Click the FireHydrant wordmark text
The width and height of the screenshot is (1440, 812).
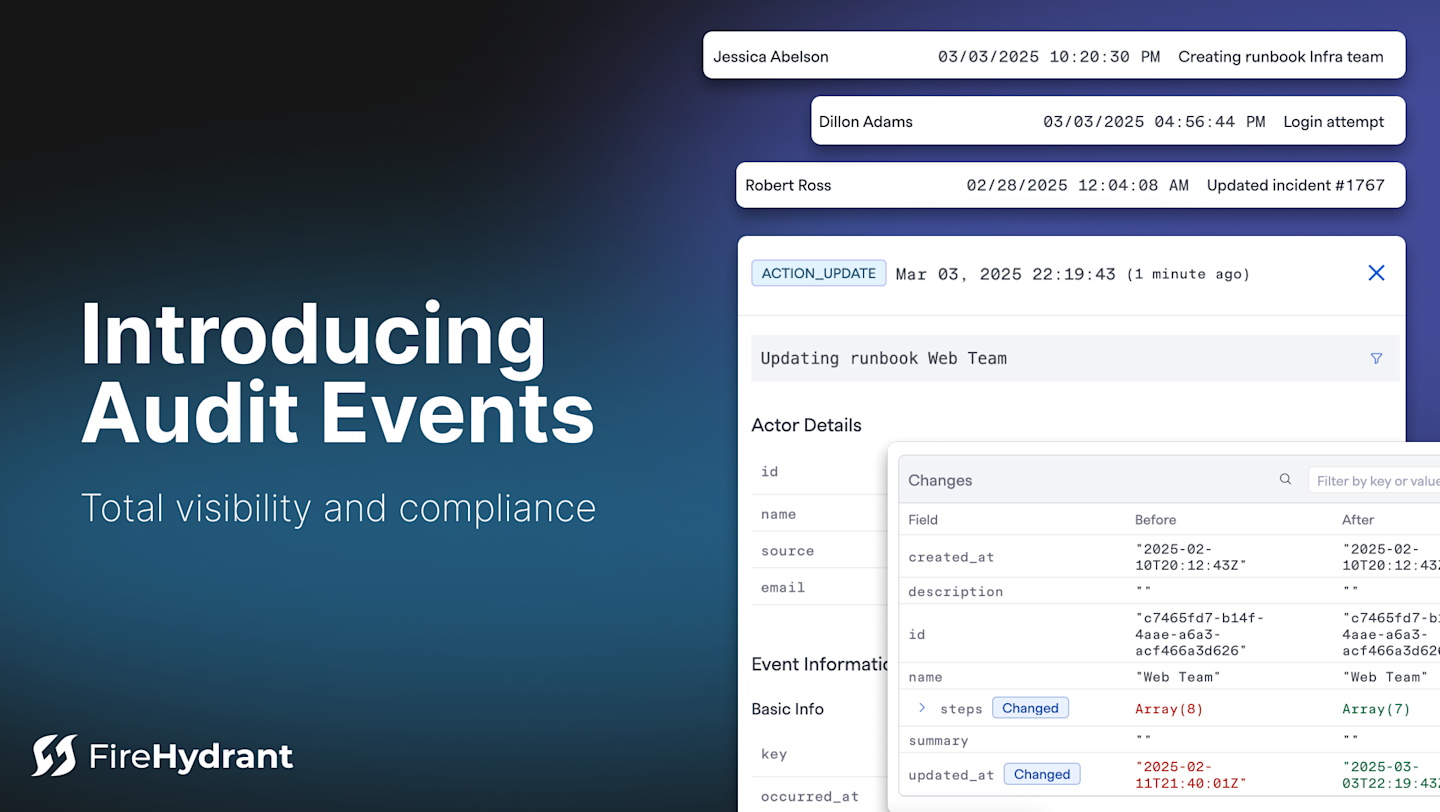tap(191, 757)
